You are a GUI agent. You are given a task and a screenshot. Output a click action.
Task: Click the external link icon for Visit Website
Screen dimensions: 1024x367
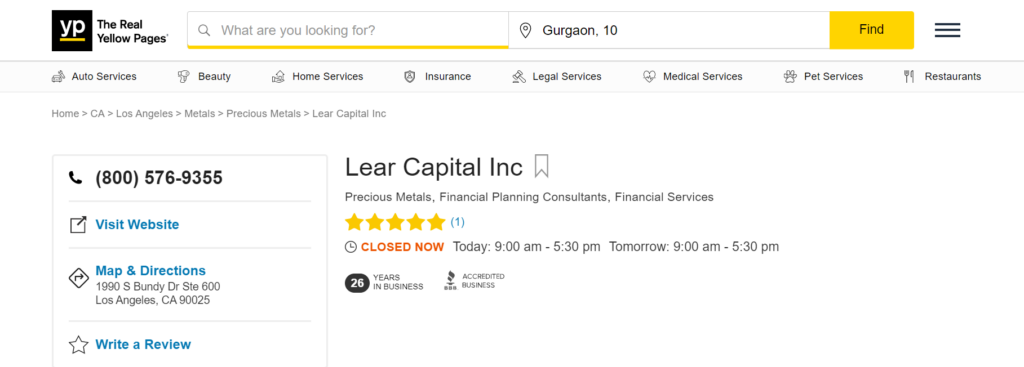pyautogui.click(x=78, y=225)
